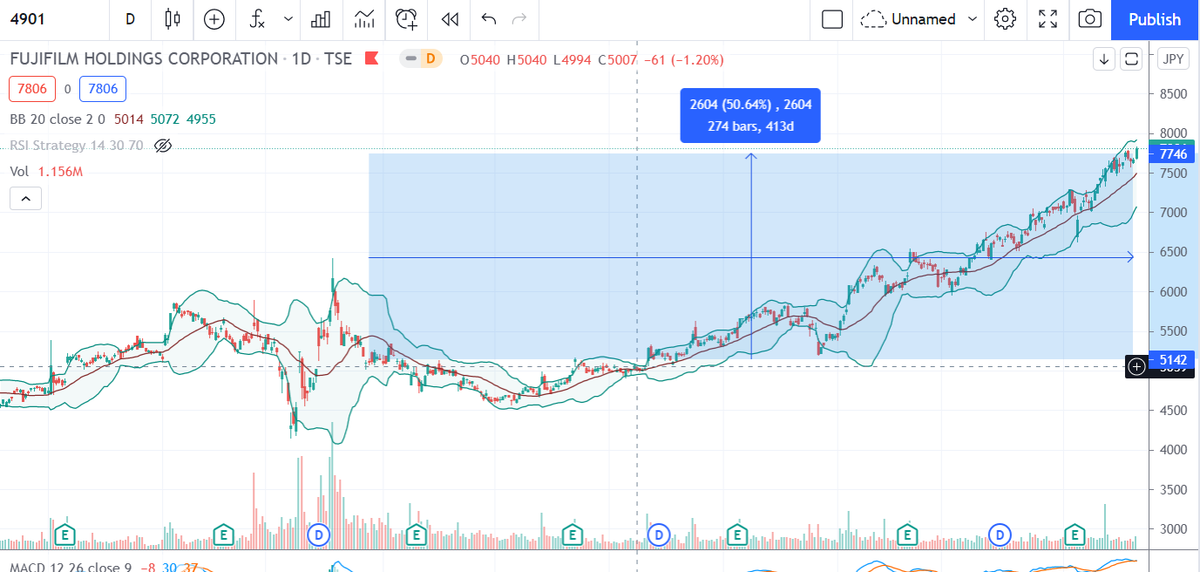Open indicator templates icon in toolbar

click(x=365, y=19)
